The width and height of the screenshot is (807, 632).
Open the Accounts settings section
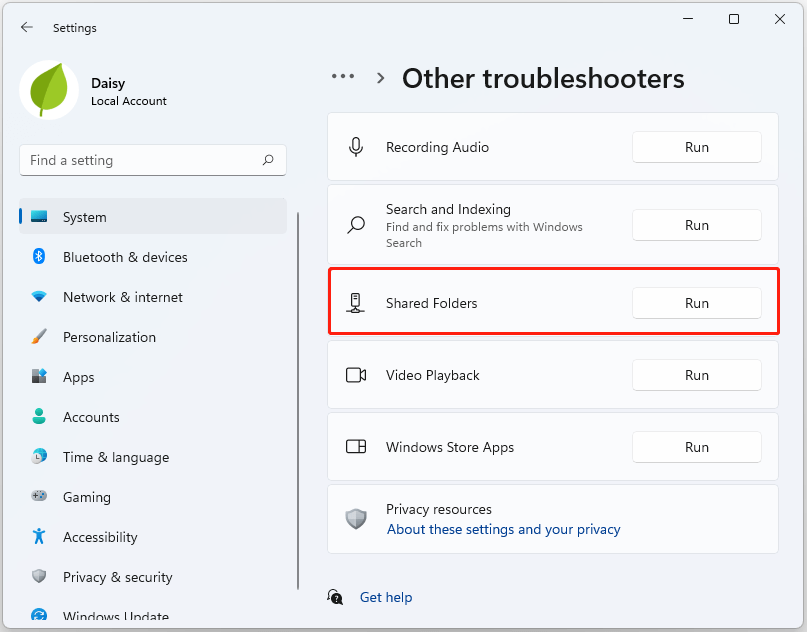coord(91,417)
